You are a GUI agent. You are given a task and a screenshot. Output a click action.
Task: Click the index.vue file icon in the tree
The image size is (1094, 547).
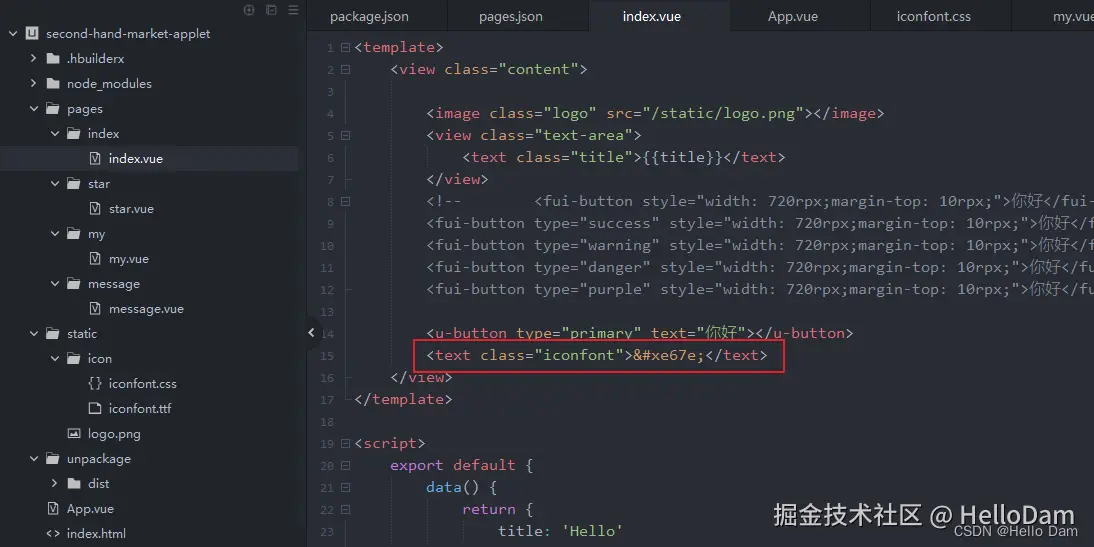coord(95,158)
